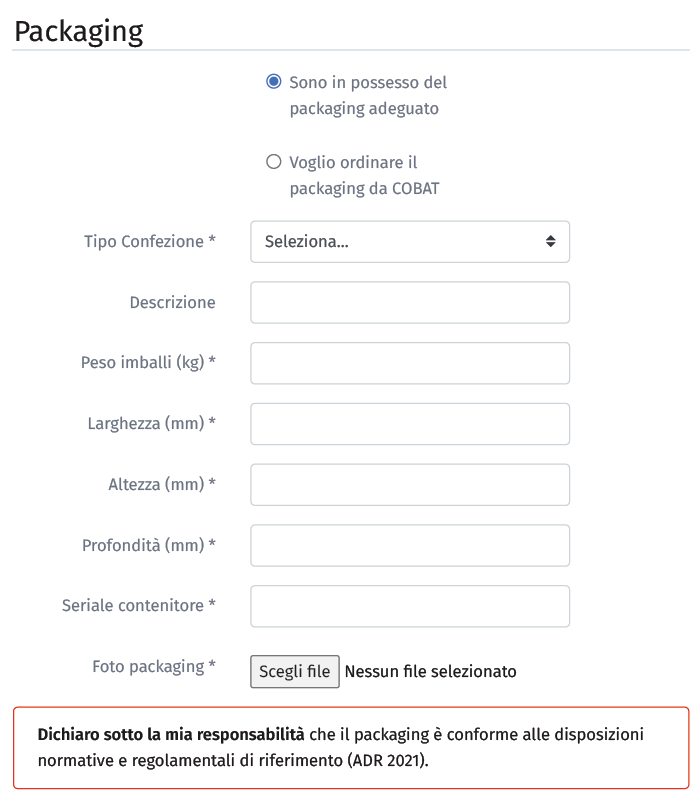Click the "Tipo Confezione *" label
This screenshot has width=696, height=796.
150,242
